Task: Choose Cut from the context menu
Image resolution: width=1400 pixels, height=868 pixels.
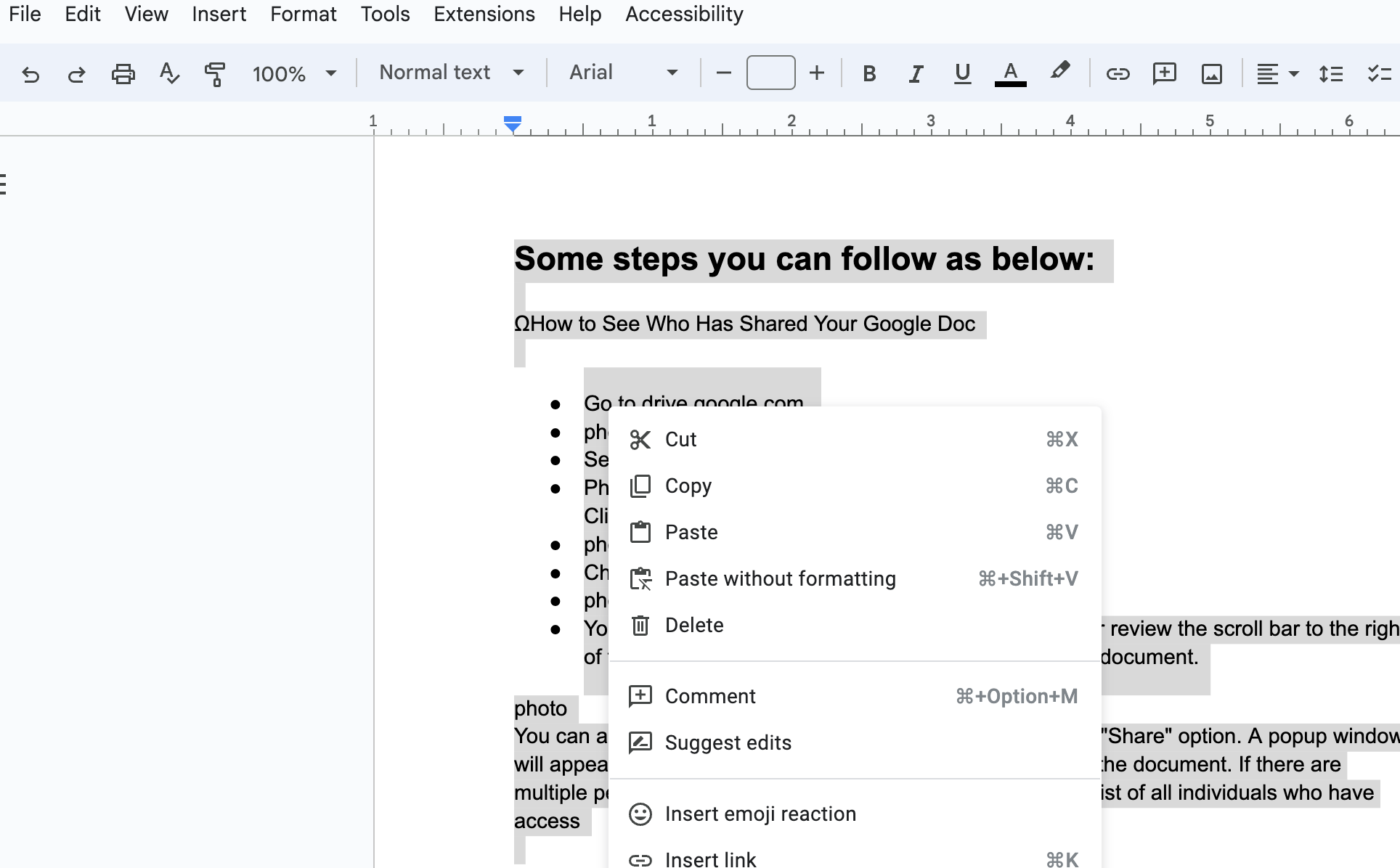Action: point(855,439)
